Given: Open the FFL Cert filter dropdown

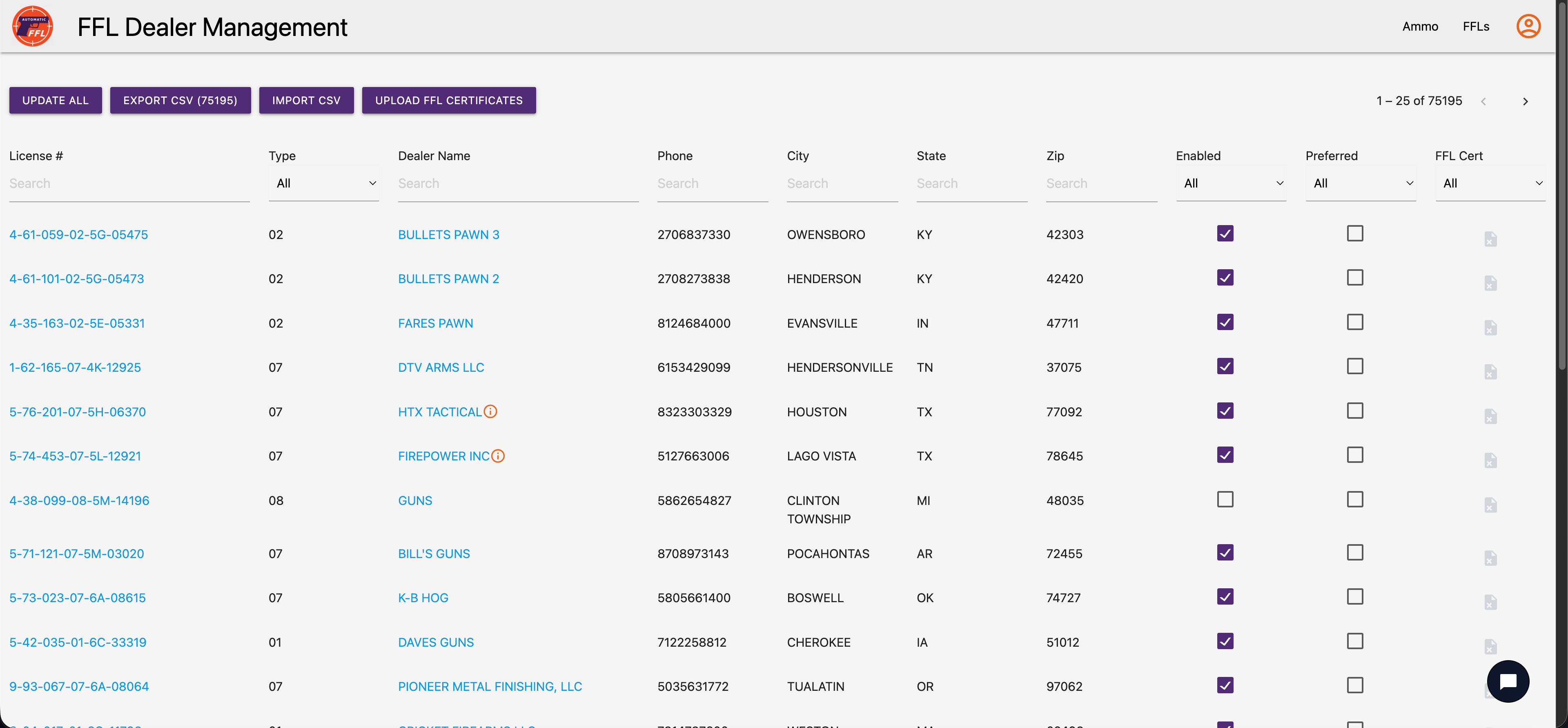Looking at the screenshot, I should (1491, 183).
